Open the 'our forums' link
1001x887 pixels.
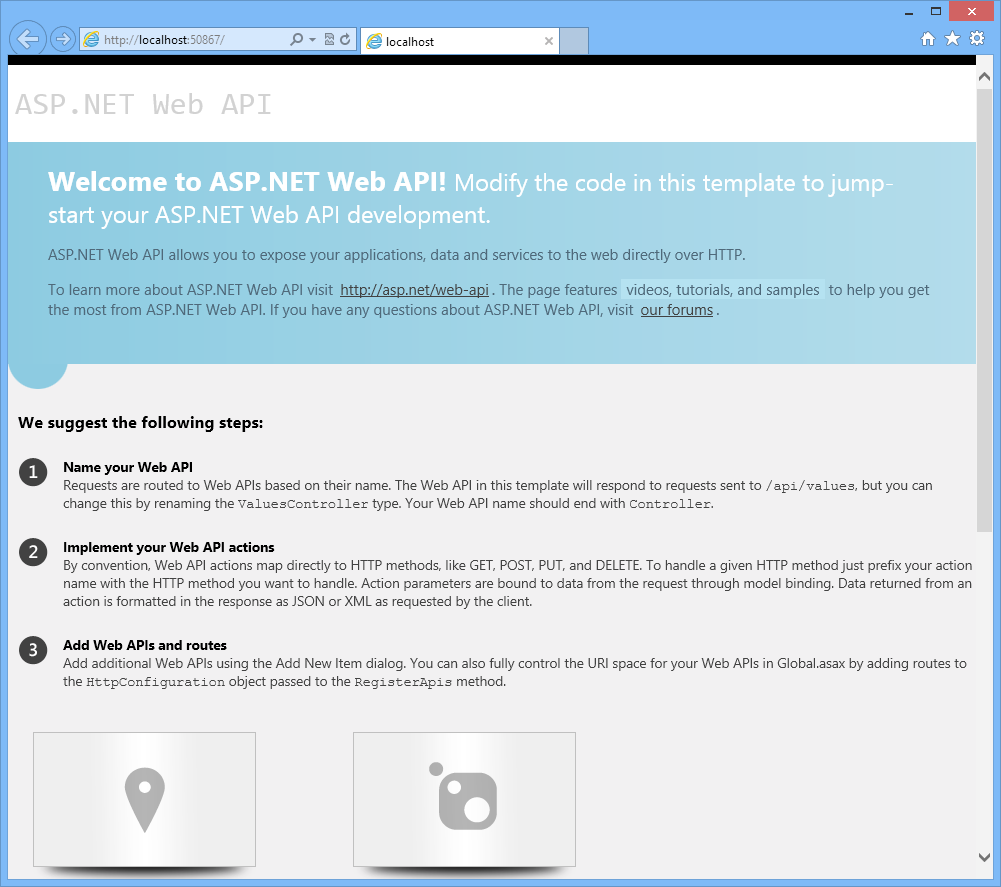click(x=676, y=310)
